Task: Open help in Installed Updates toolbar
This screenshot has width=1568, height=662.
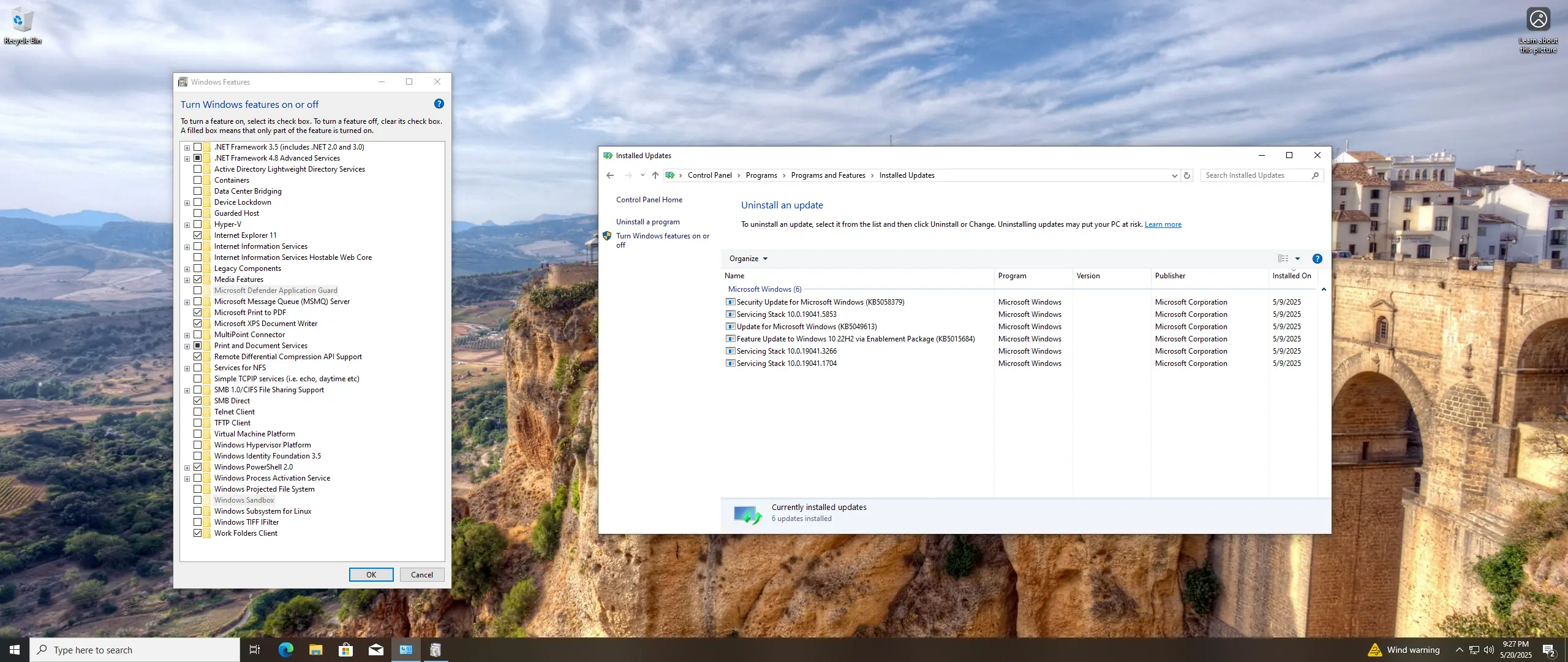Action: [1317, 259]
